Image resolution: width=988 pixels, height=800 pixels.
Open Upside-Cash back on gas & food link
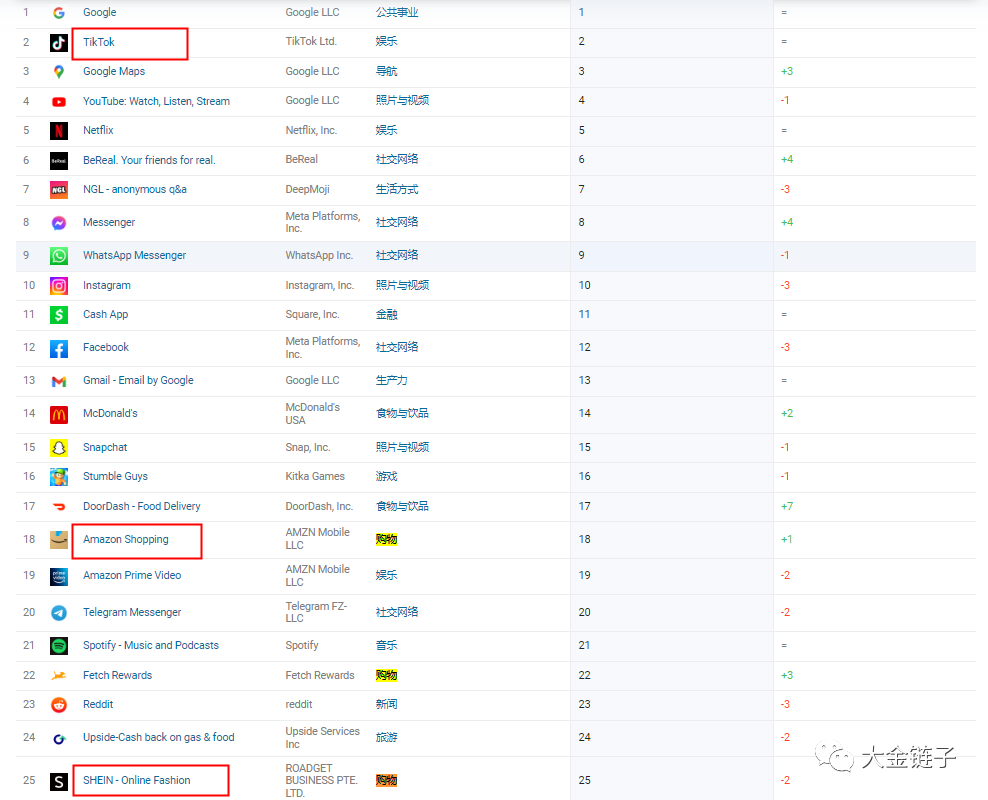tap(159, 737)
